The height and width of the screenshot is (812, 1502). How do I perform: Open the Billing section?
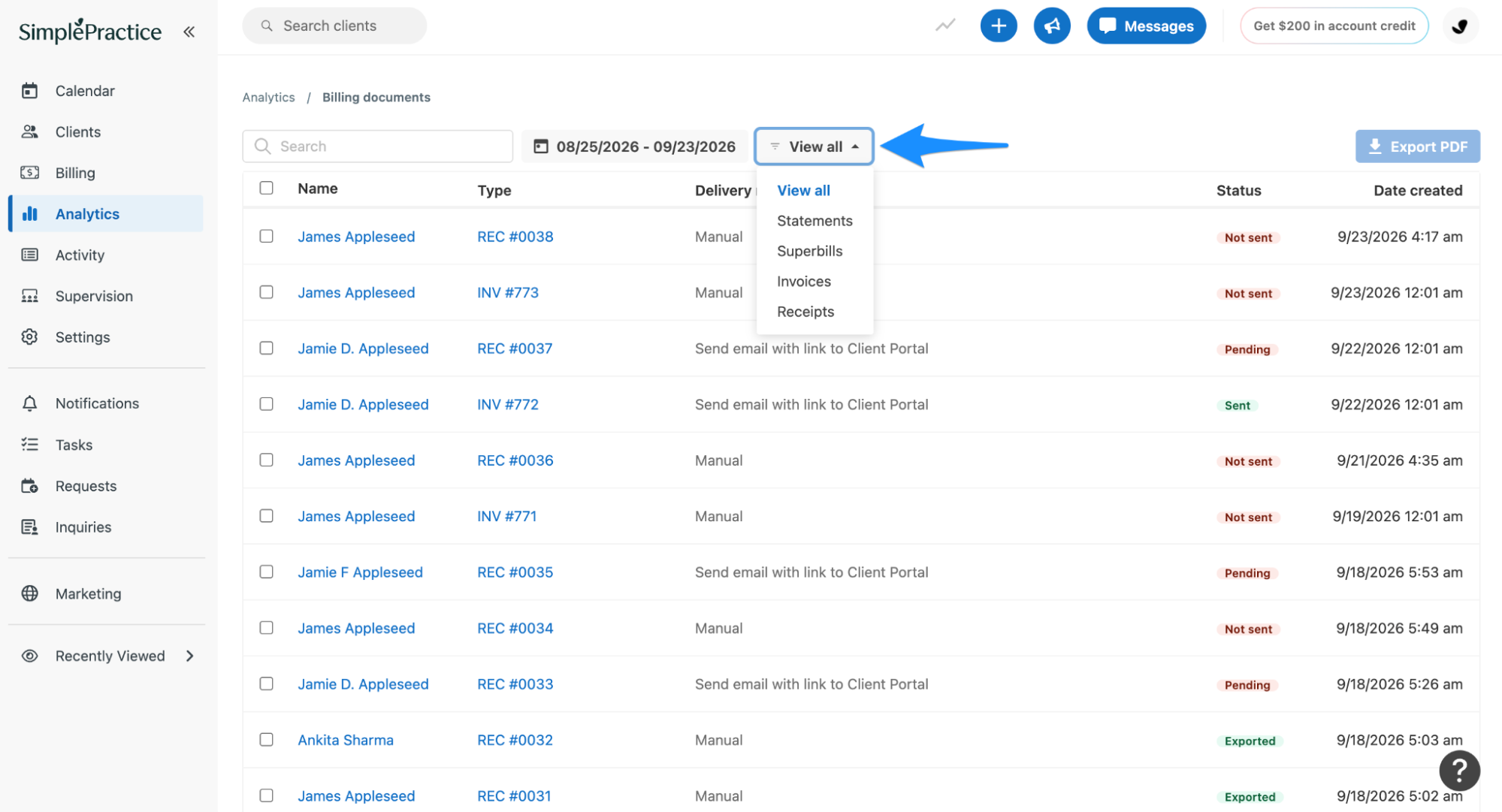coord(75,173)
